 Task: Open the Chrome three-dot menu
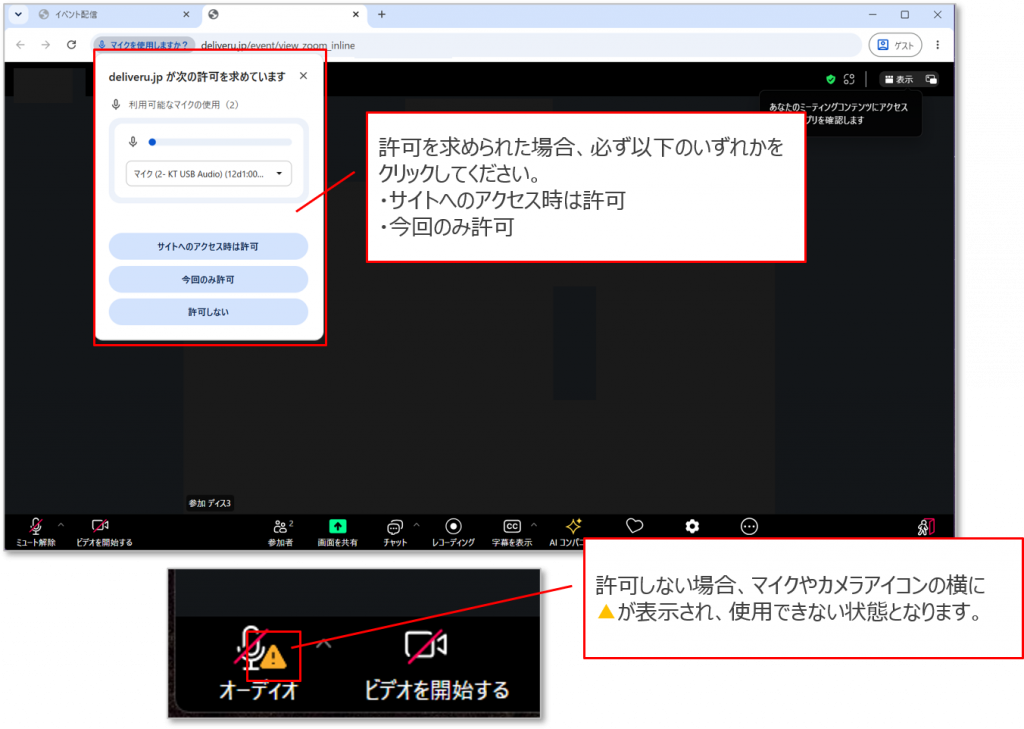[x=938, y=45]
